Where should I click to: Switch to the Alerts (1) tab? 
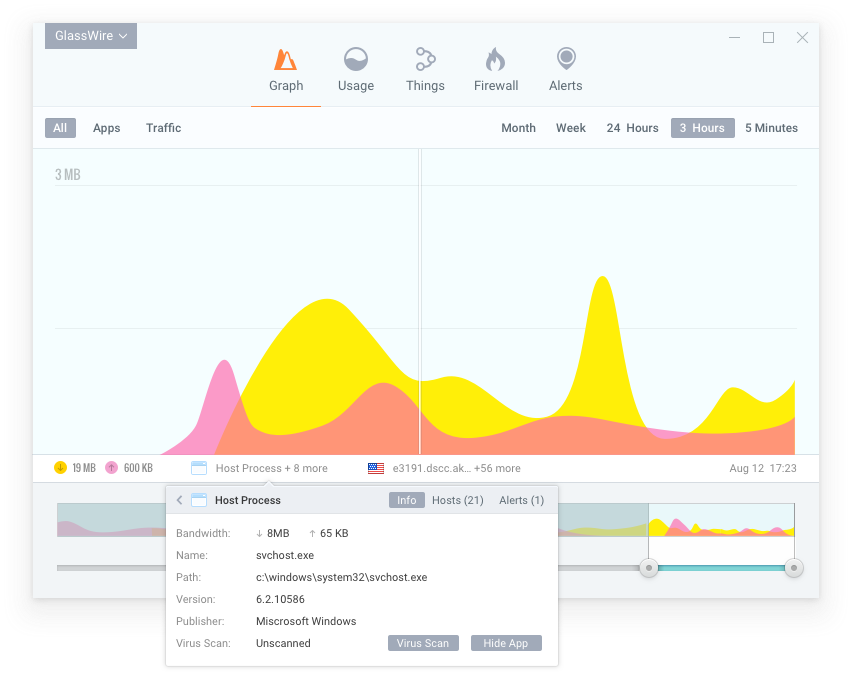pos(522,500)
